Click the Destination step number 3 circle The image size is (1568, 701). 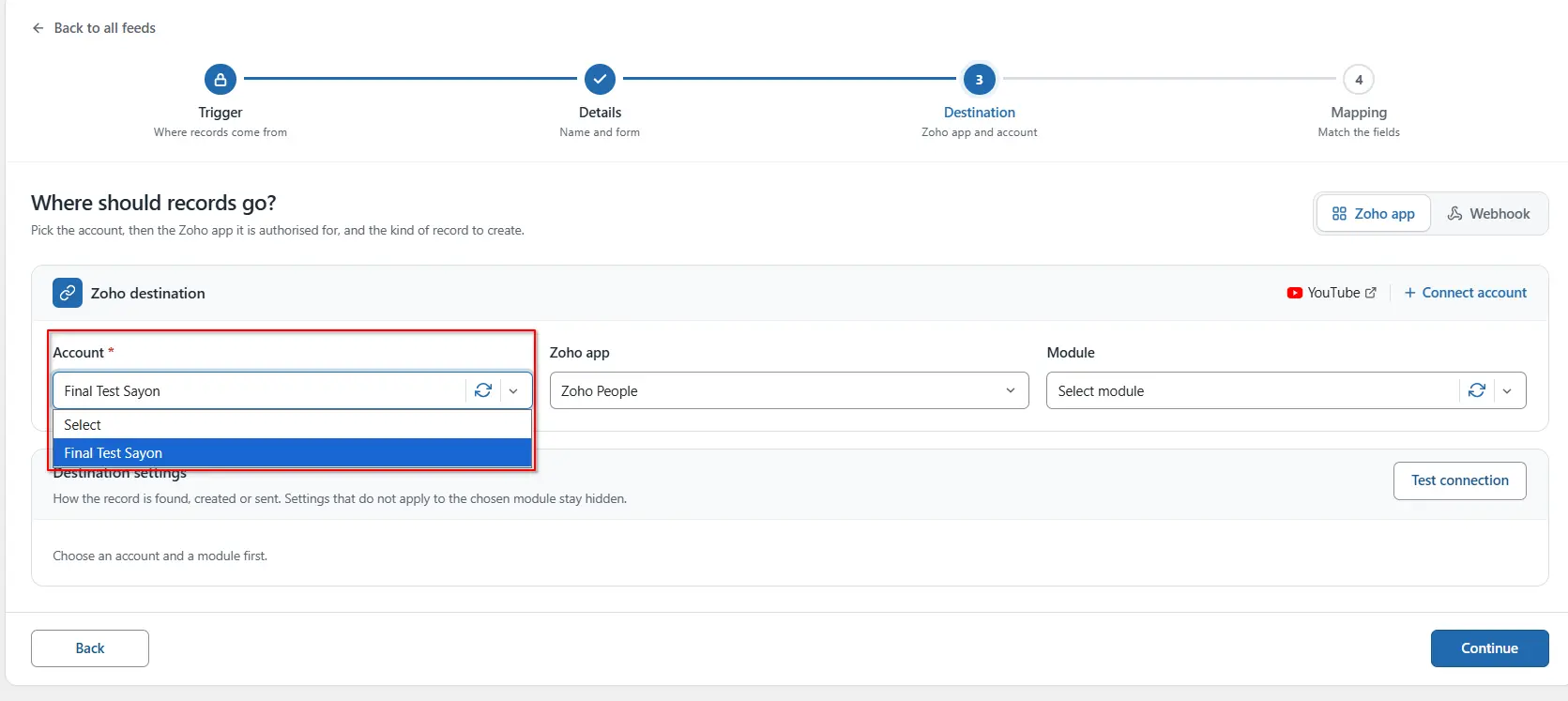click(979, 80)
